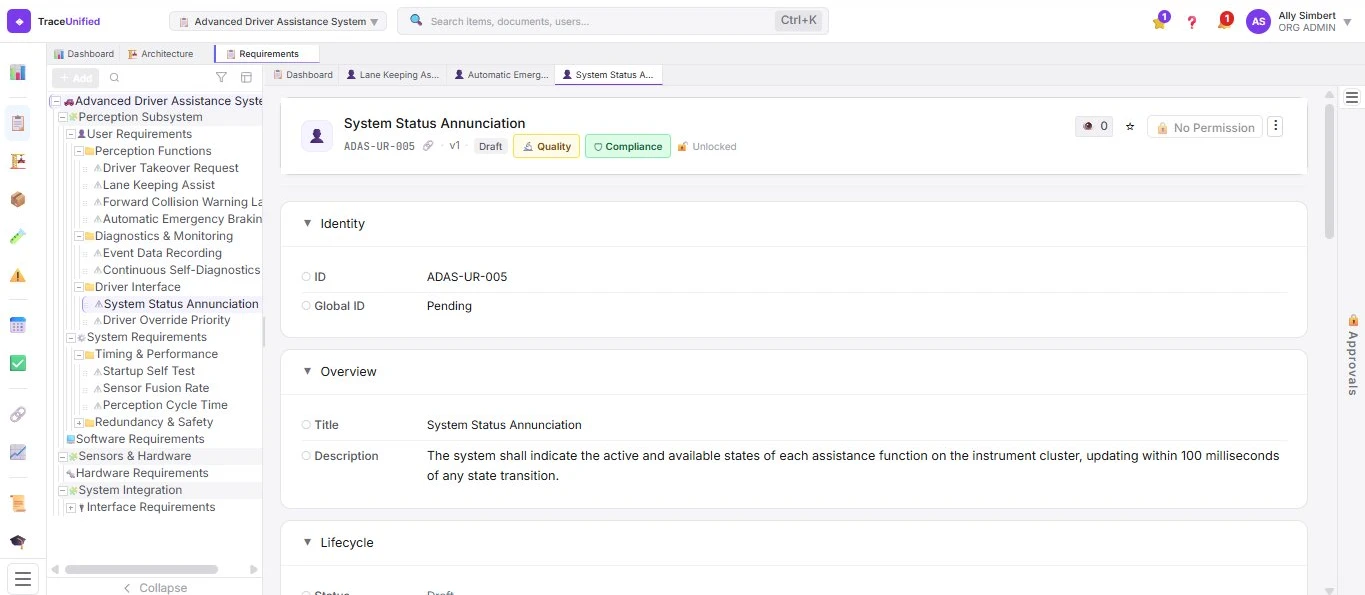The image size is (1365, 595).
Task: Click the layout panel icon in tree toolbar
Action: [x=246, y=78]
